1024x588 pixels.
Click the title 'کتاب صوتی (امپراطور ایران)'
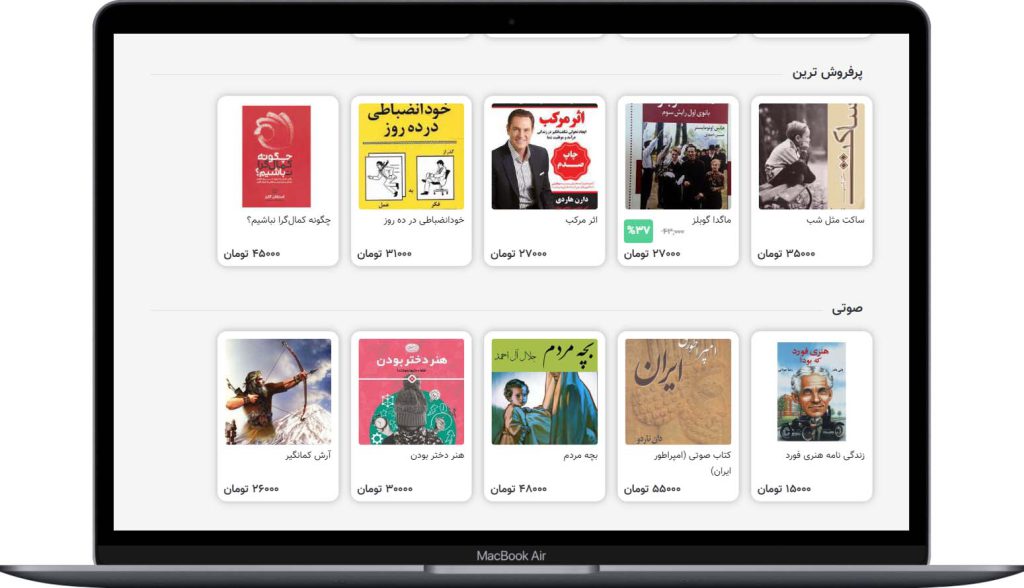[693, 463]
